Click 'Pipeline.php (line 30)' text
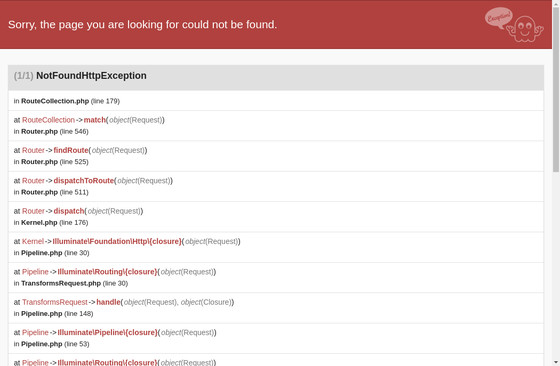 [x=55, y=253]
